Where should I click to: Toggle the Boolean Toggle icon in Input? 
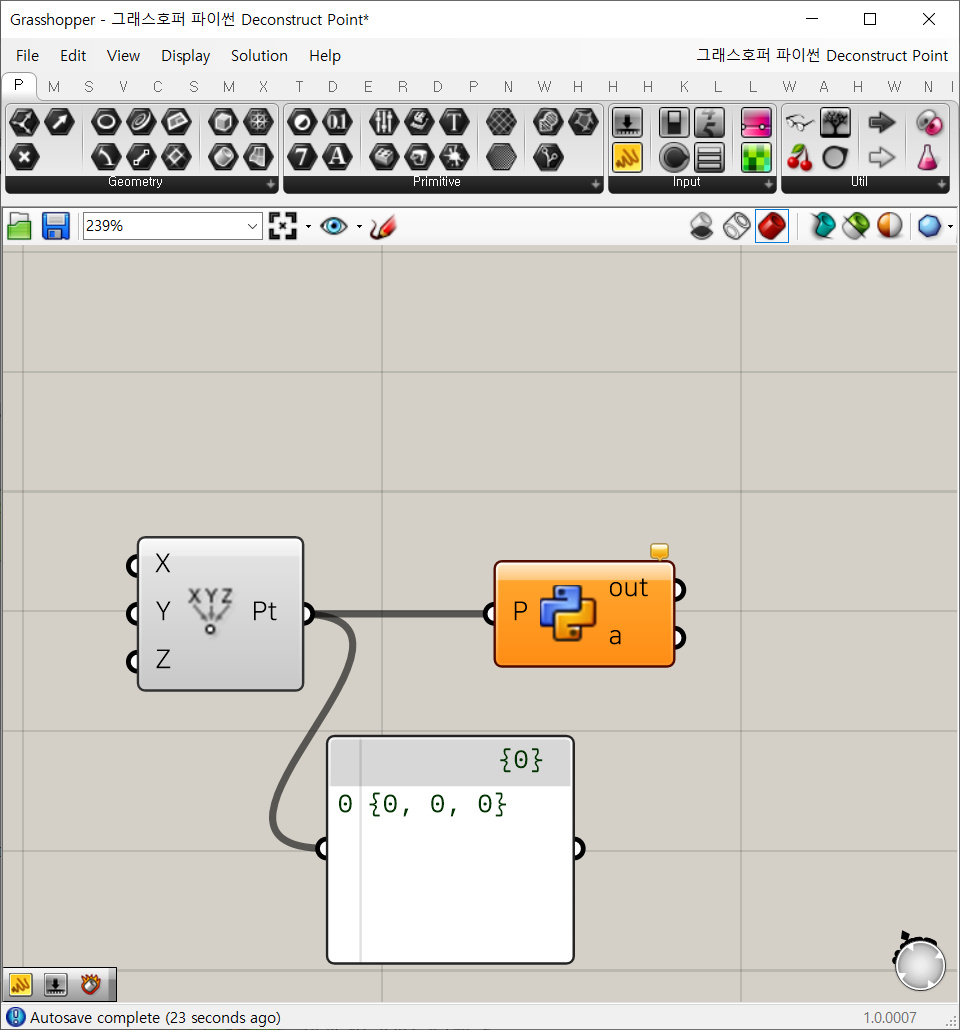(x=674, y=123)
